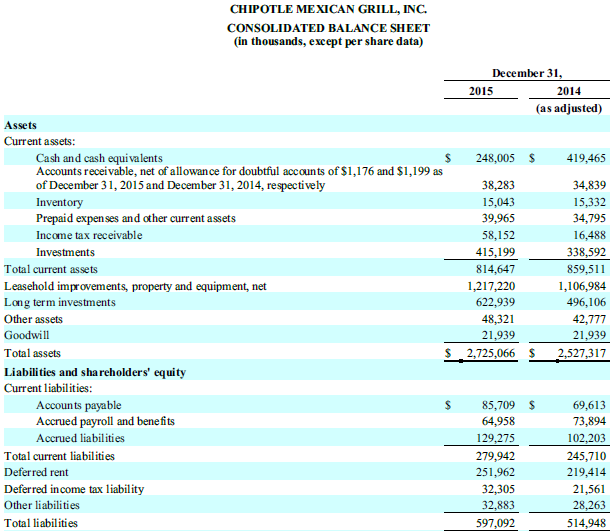Click the 'Income tax receivable' label

89,235
